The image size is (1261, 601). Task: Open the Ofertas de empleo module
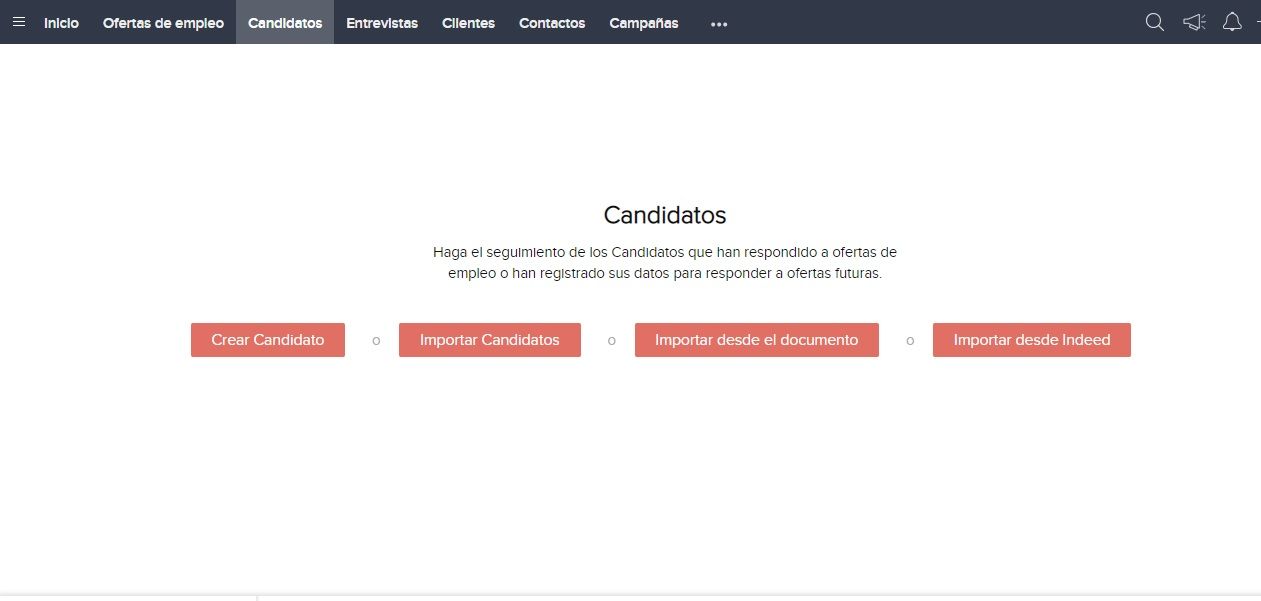pyautogui.click(x=163, y=23)
